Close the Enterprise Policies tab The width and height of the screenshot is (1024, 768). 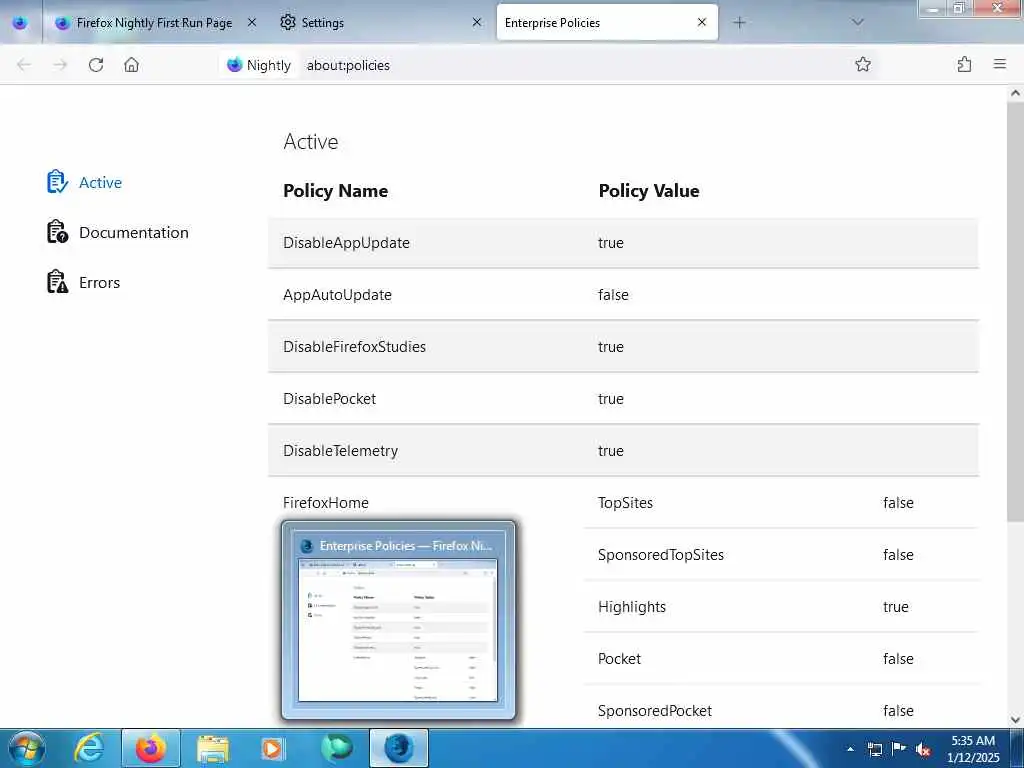click(x=702, y=22)
